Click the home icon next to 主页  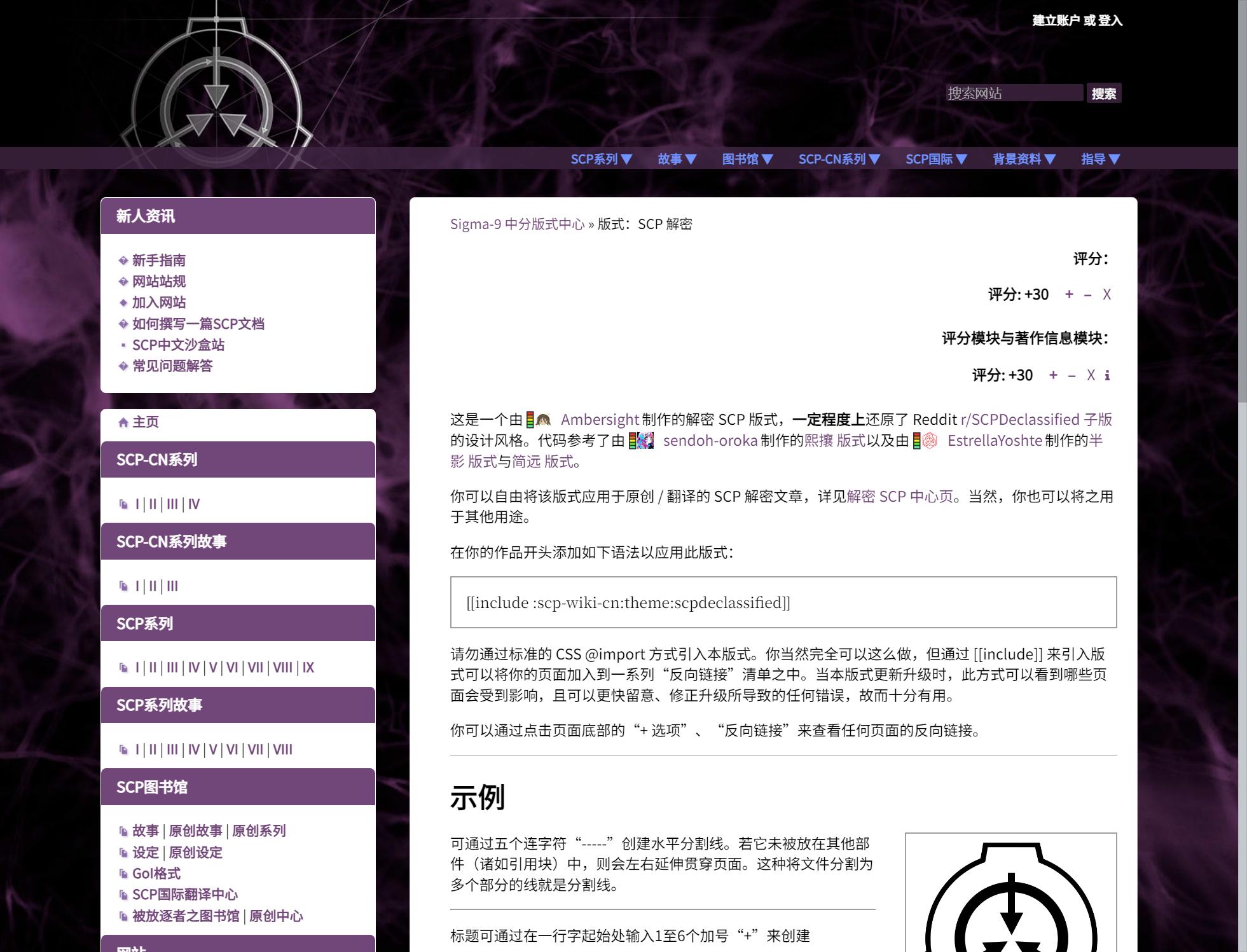pos(123,422)
